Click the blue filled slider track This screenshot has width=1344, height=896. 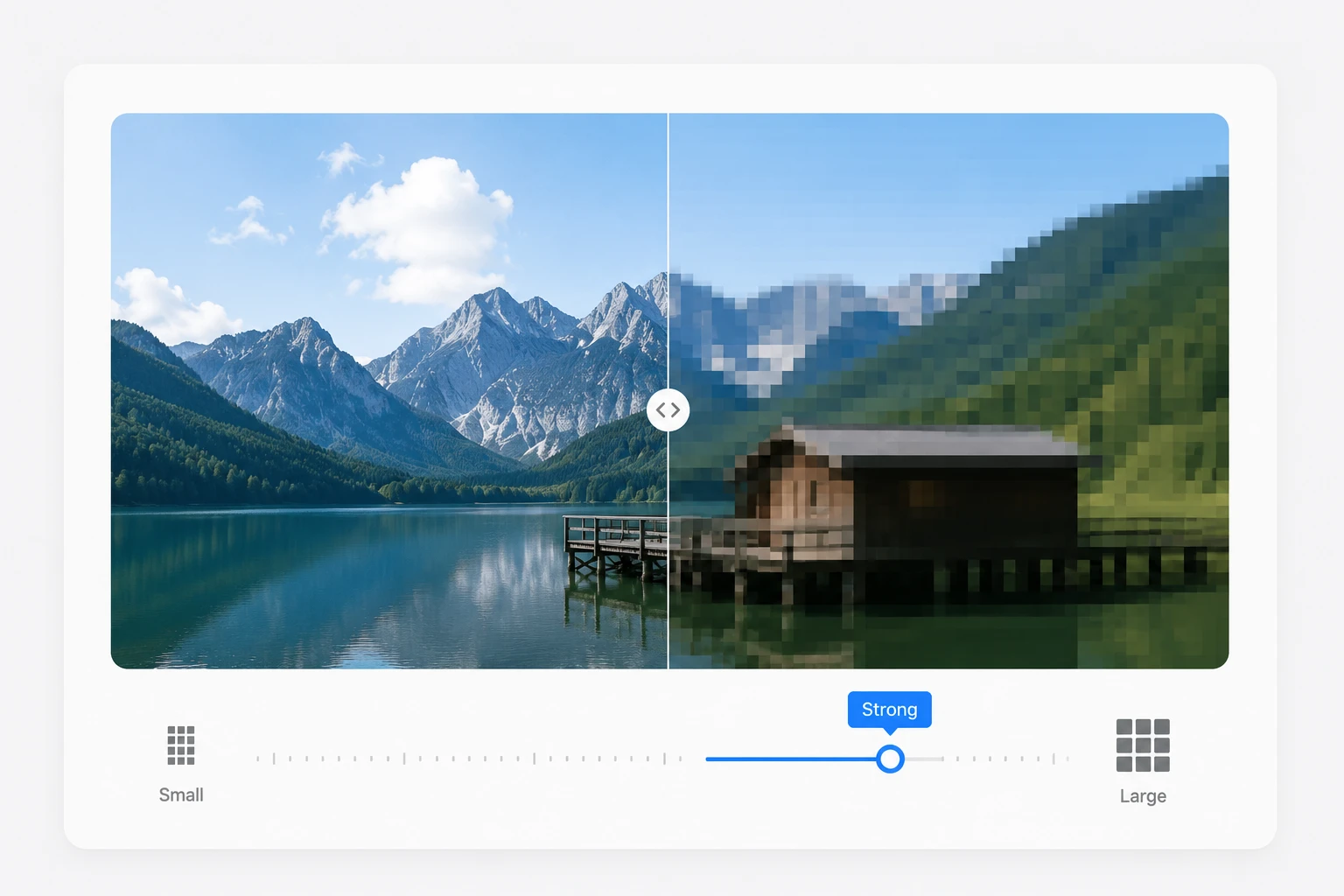point(791,759)
